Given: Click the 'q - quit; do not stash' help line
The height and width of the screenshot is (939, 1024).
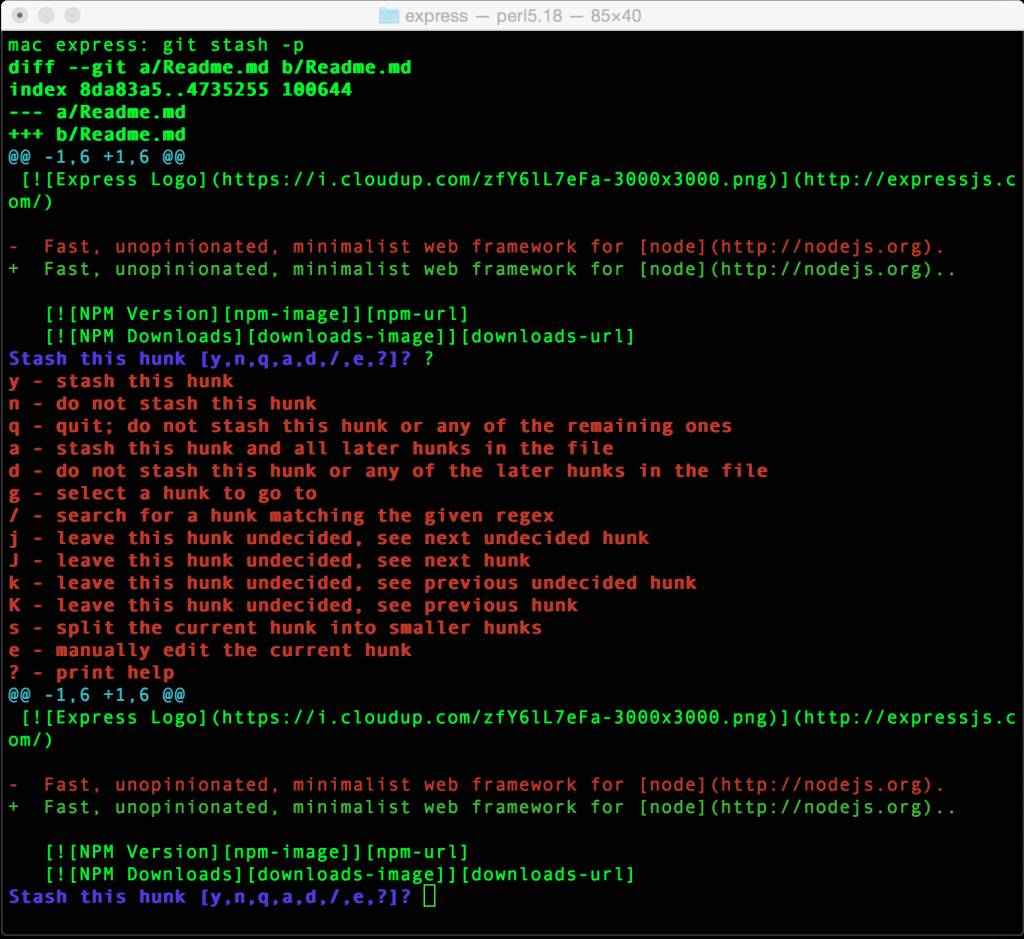Looking at the screenshot, I should tap(370, 426).
